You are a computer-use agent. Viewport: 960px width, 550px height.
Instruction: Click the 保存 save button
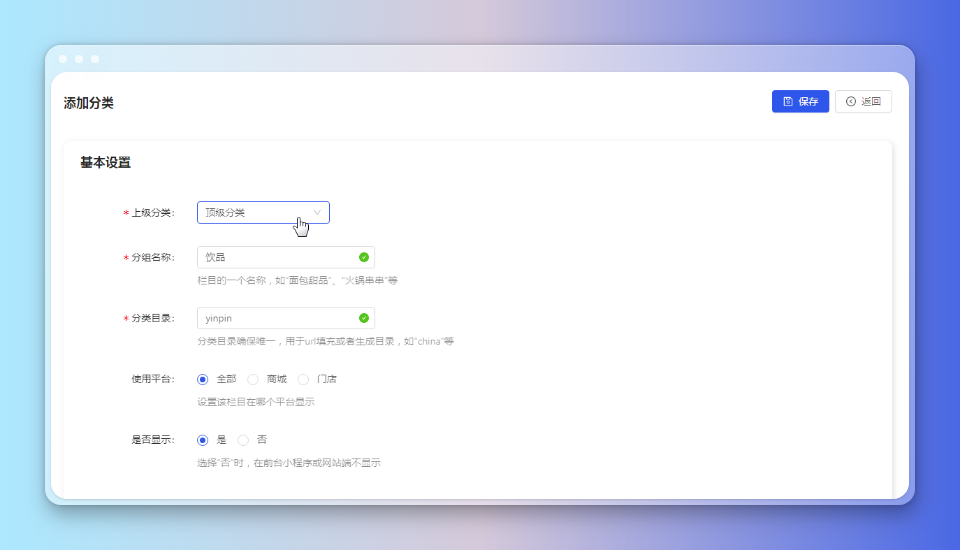click(800, 102)
